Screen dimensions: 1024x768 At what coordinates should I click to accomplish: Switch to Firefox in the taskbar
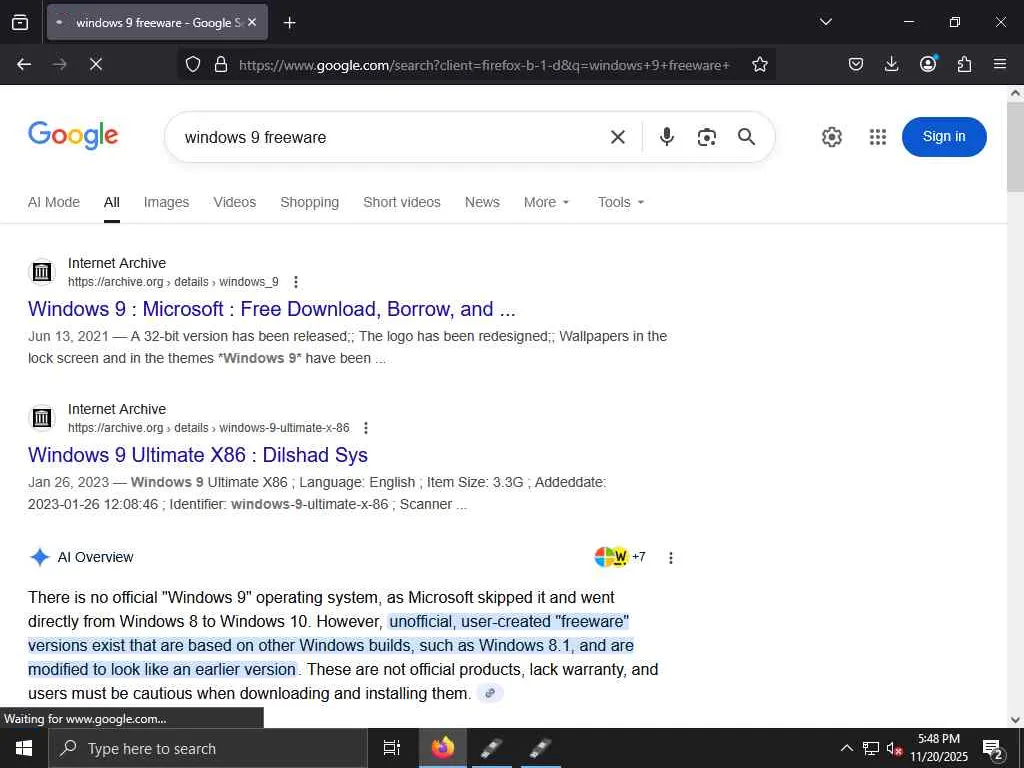point(442,748)
